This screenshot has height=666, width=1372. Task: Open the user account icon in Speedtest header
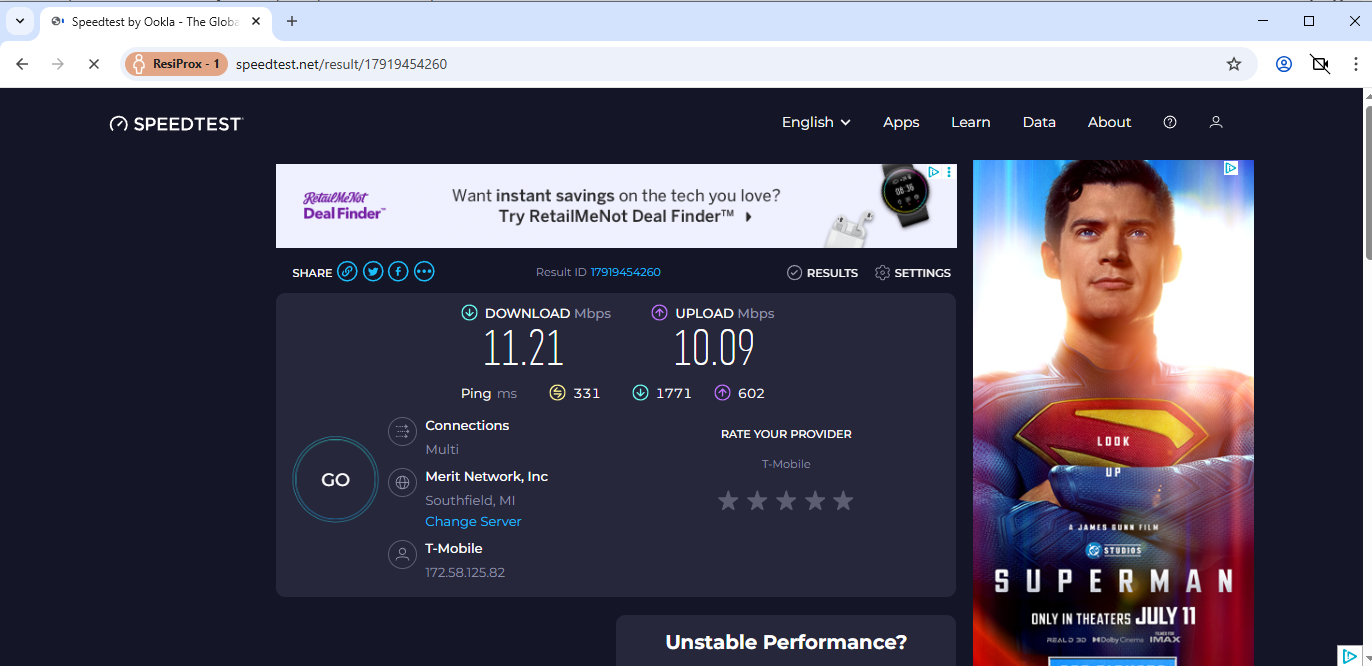point(1216,122)
